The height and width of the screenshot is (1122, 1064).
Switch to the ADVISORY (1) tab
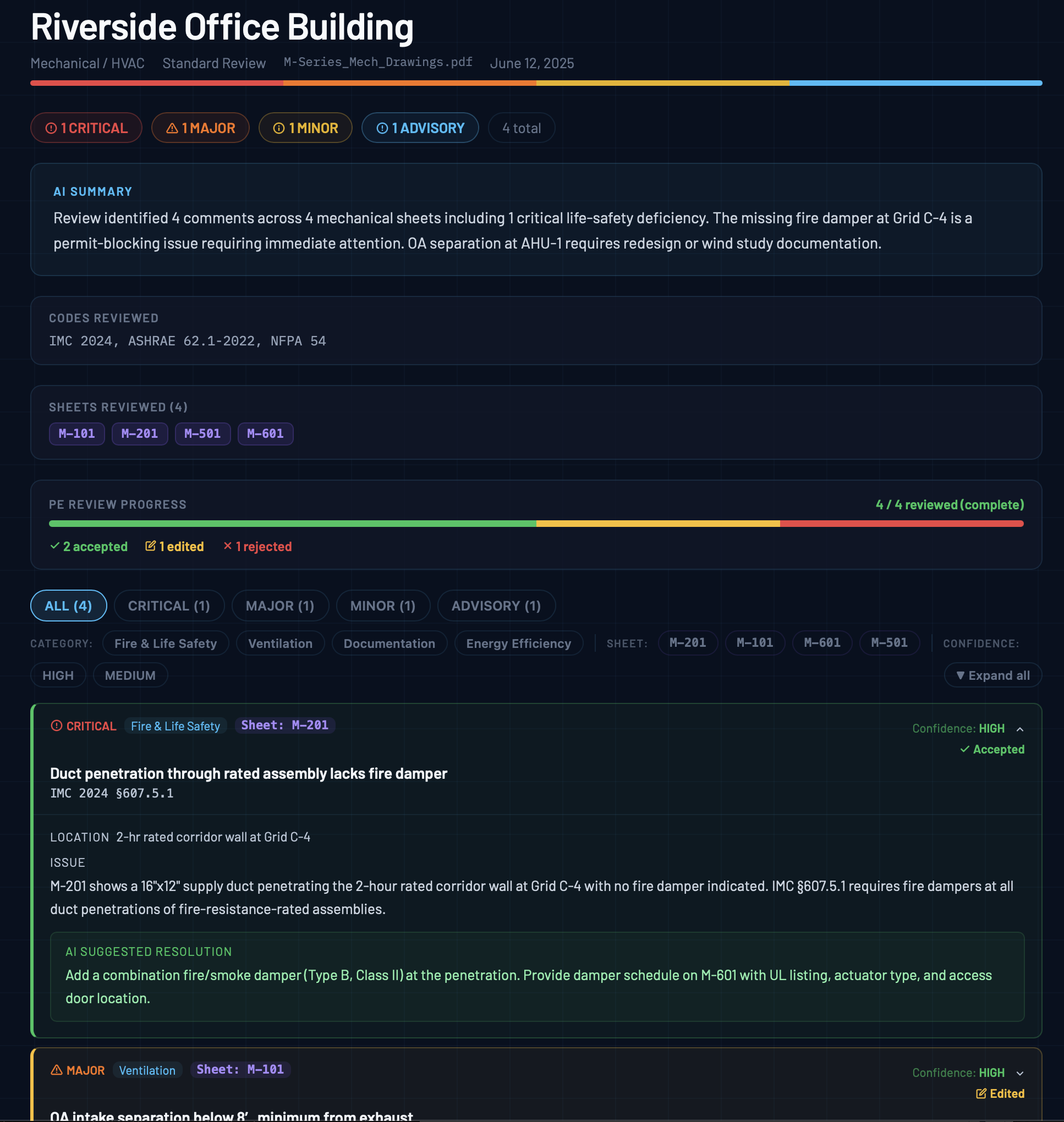click(x=496, y=606)
